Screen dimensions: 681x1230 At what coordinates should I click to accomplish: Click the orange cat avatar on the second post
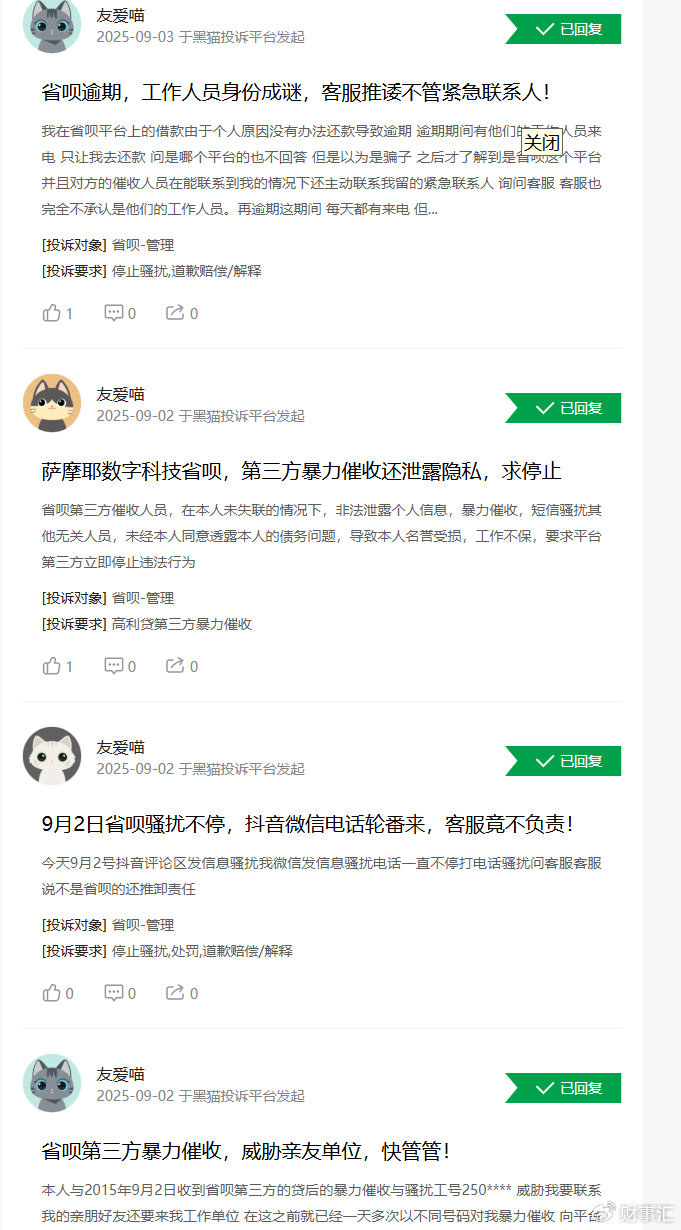click(52, 403)
